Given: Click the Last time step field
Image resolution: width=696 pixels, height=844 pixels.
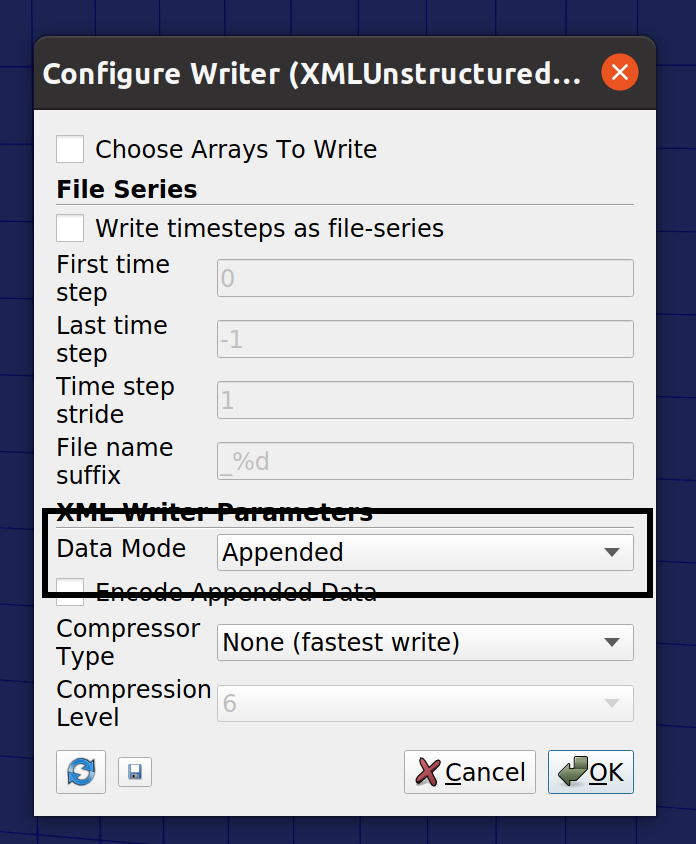Looking at the screenshot, I should click(425, 339).
